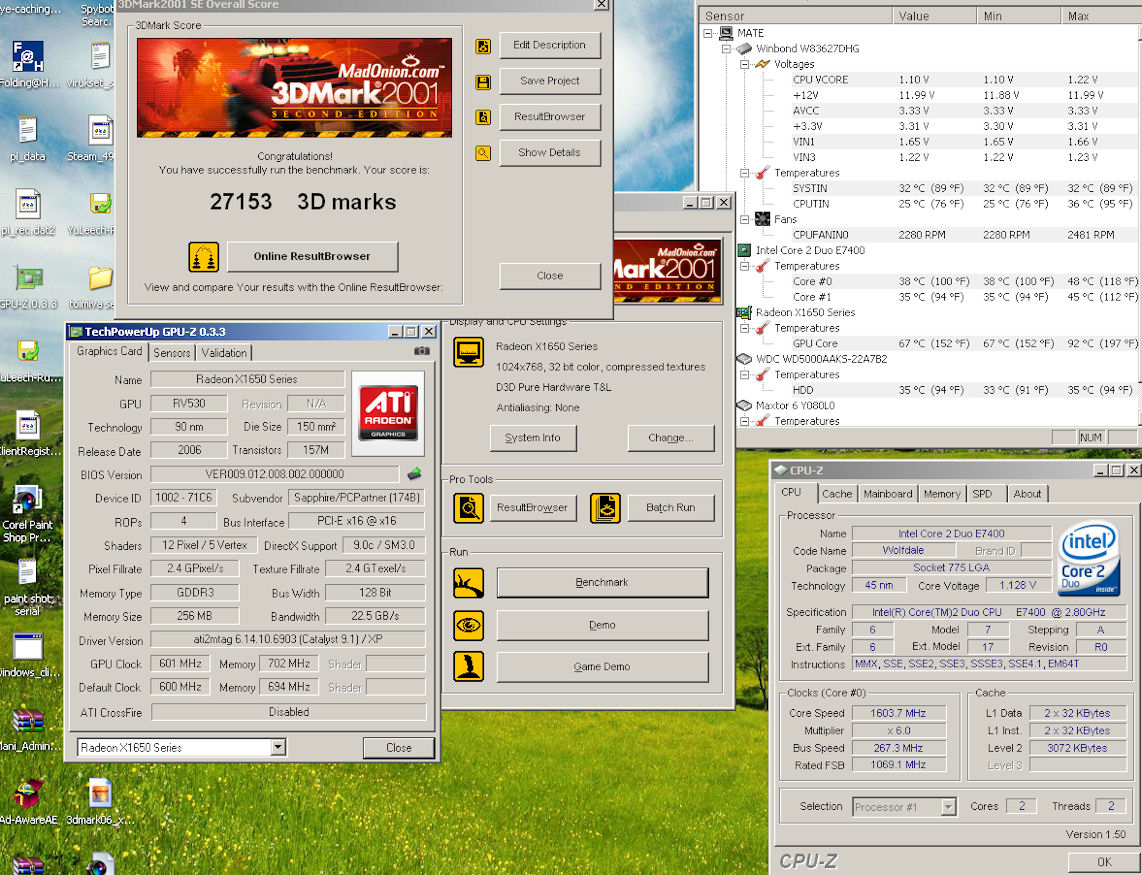Click the Show Details button
The height and width of the screenshot is (875, 1142).
coord(550,152)
